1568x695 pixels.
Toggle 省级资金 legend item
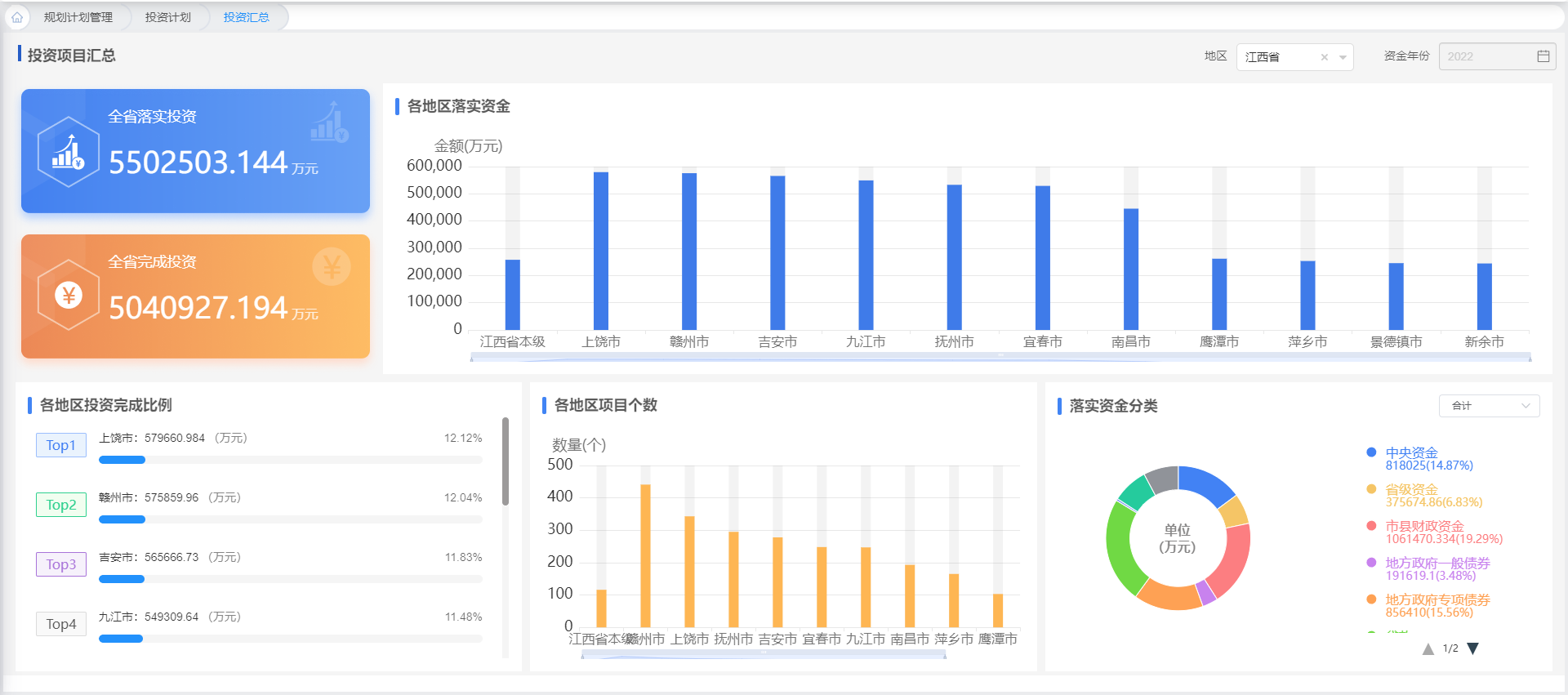[x=1411, y=489]
